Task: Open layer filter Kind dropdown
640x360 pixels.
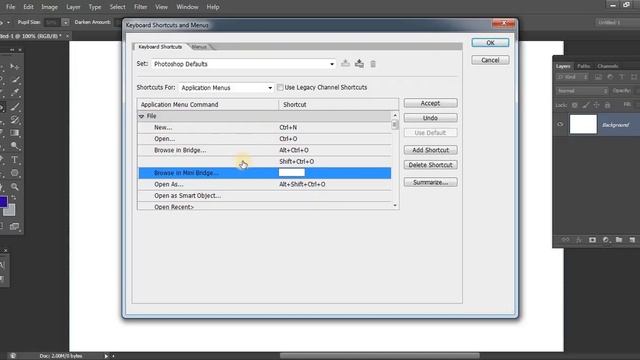Action: click(572, 77)
